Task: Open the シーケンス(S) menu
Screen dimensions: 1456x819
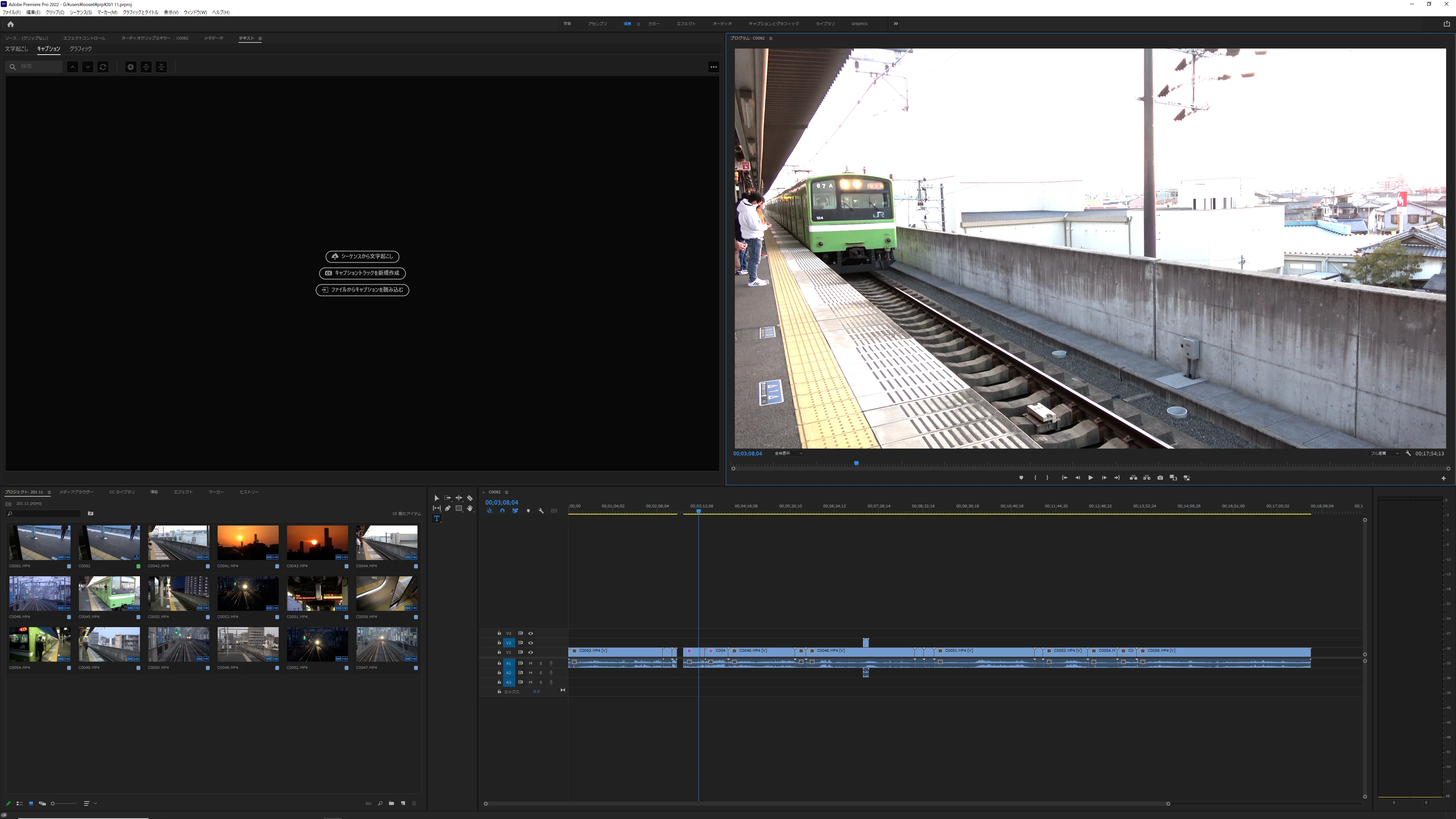Action: click(81, 13)
